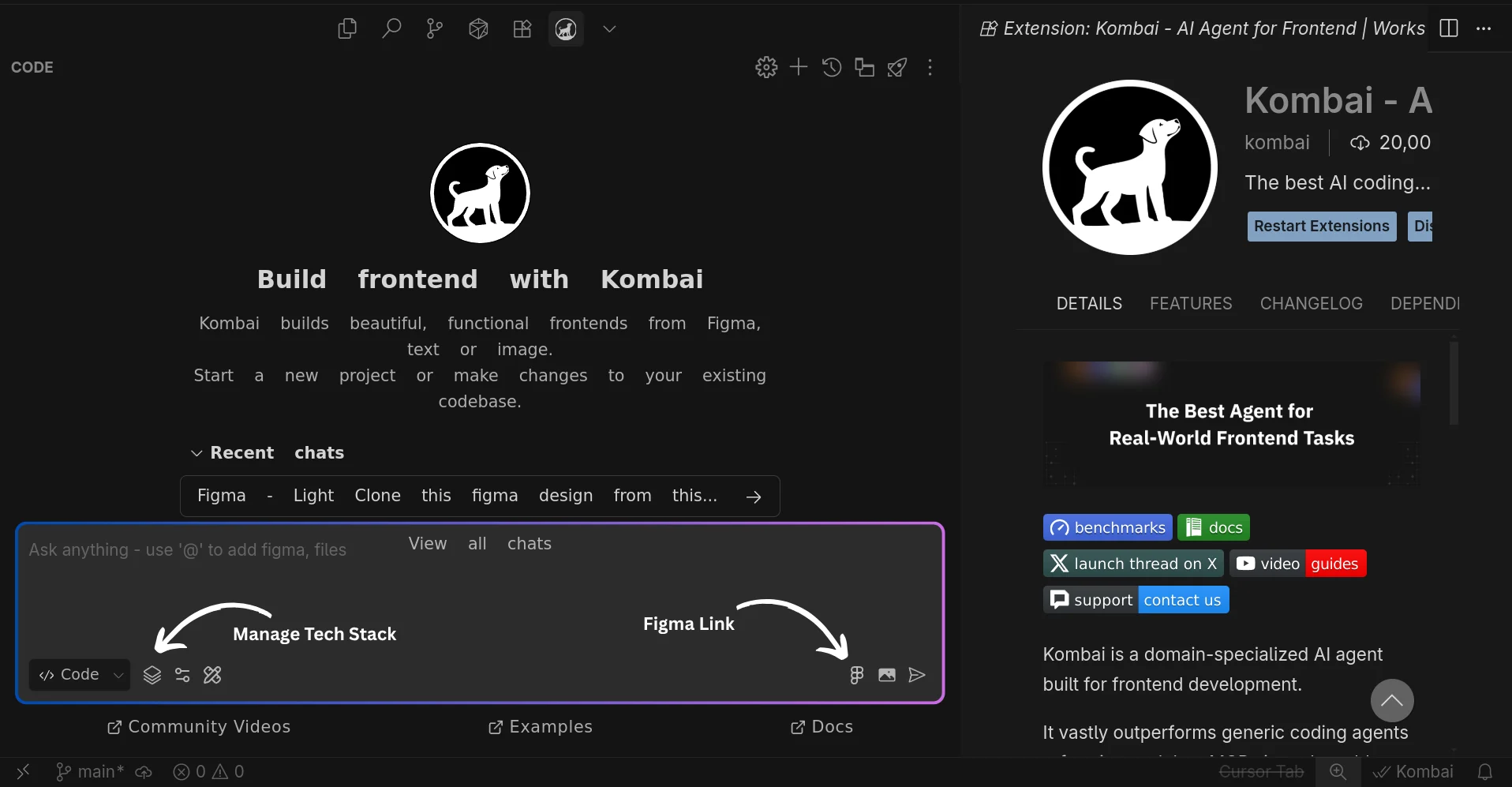The height and width of the screenshot is (787, 1512).
Task: Click the Ask anything input field
Action: point(188,550)
